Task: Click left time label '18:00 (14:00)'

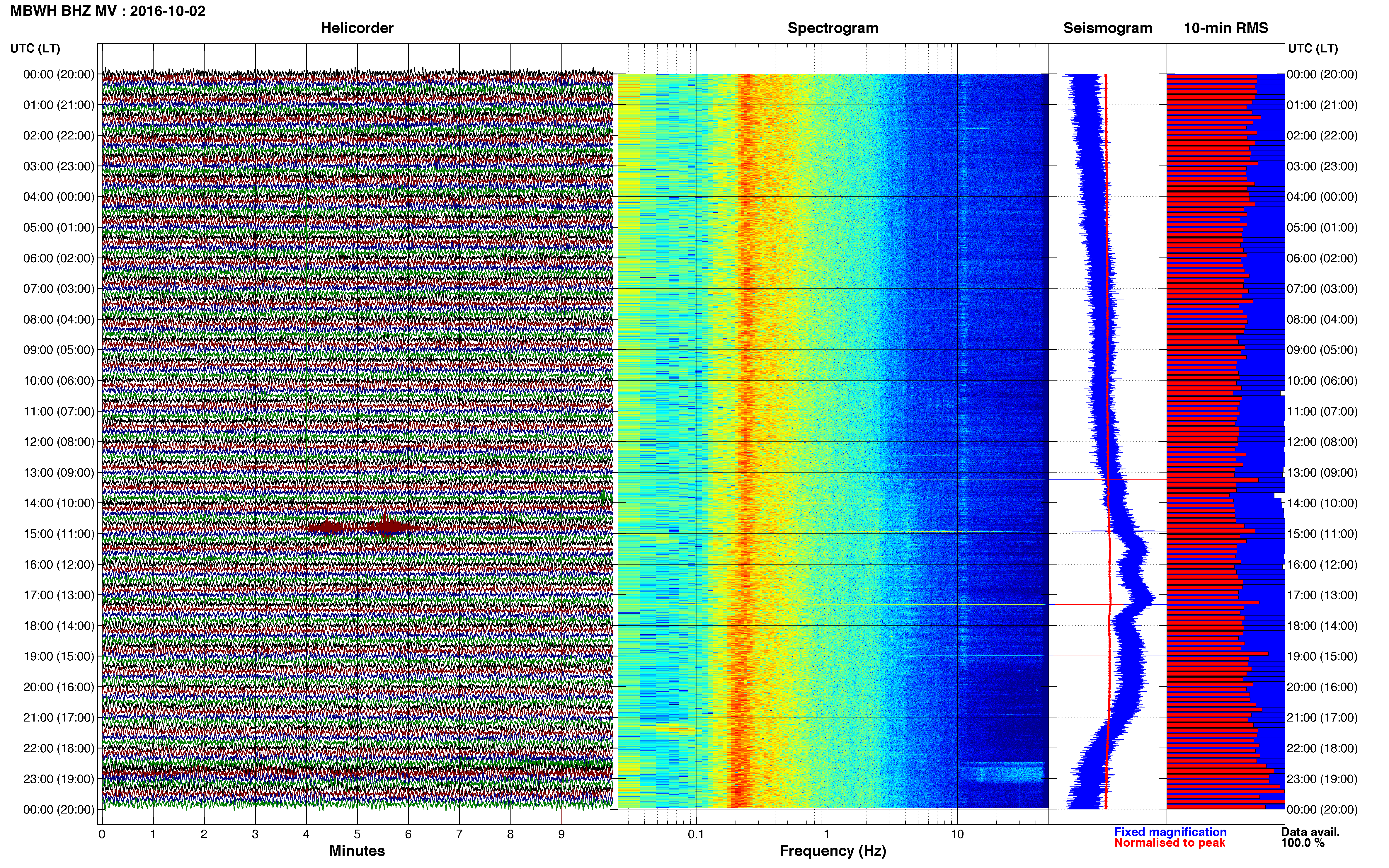Action: coord(59,626)
